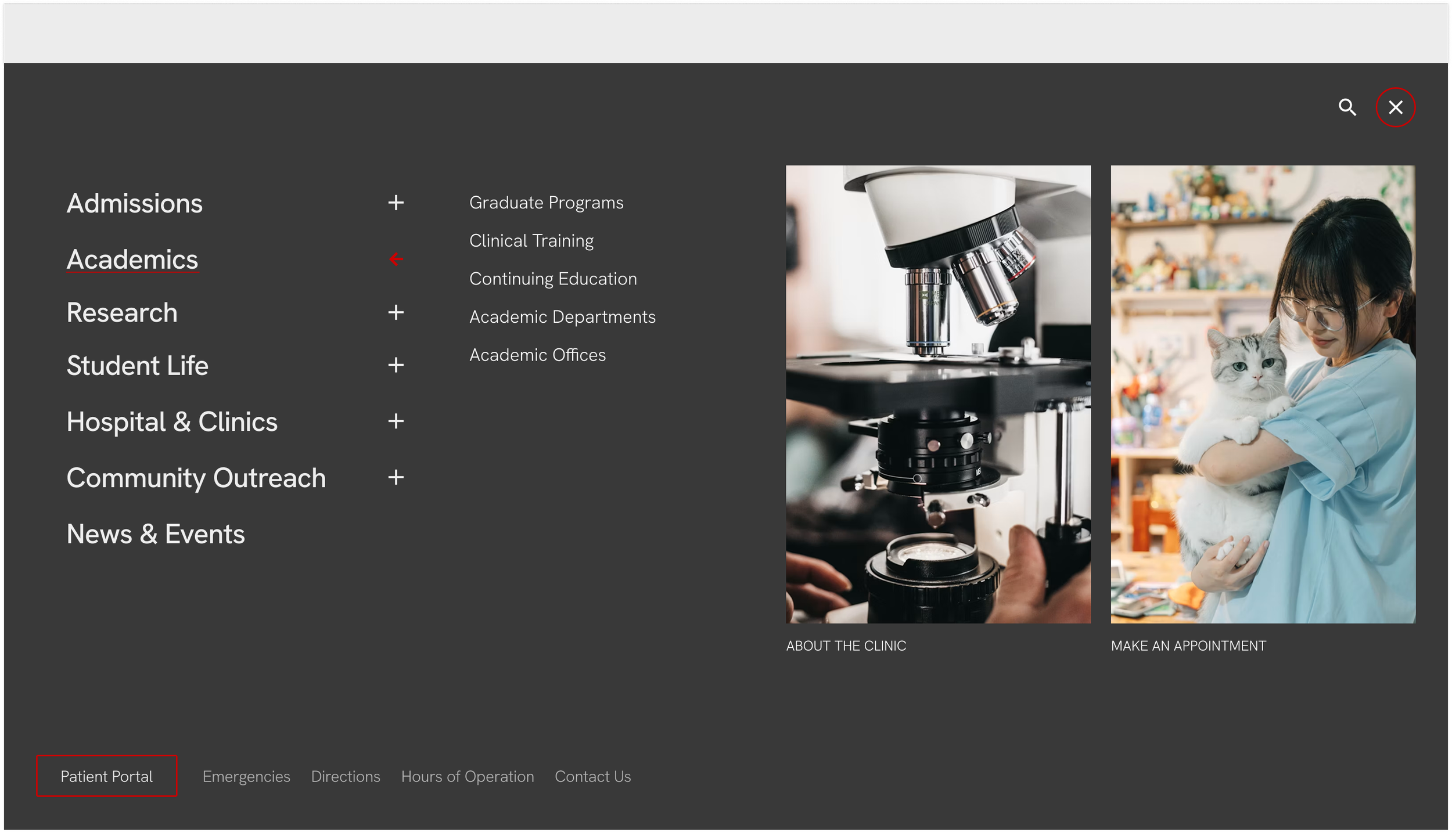Select Hospital & Clinics menu item
This screenshot has width=1452, height=840.
(x=172, y=421)
